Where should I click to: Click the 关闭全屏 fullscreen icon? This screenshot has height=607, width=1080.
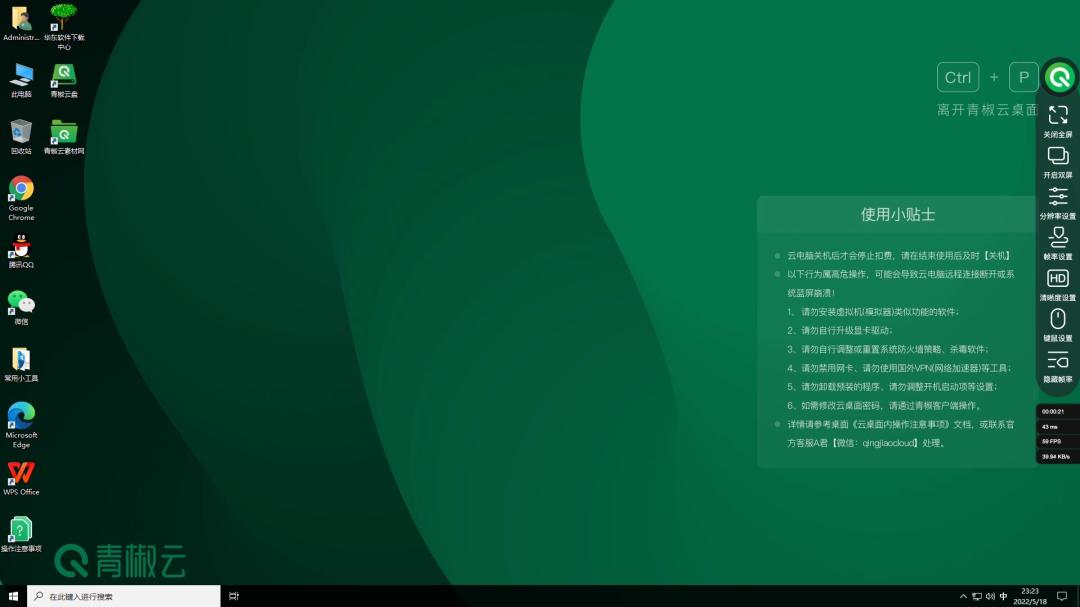[1058, 116]
